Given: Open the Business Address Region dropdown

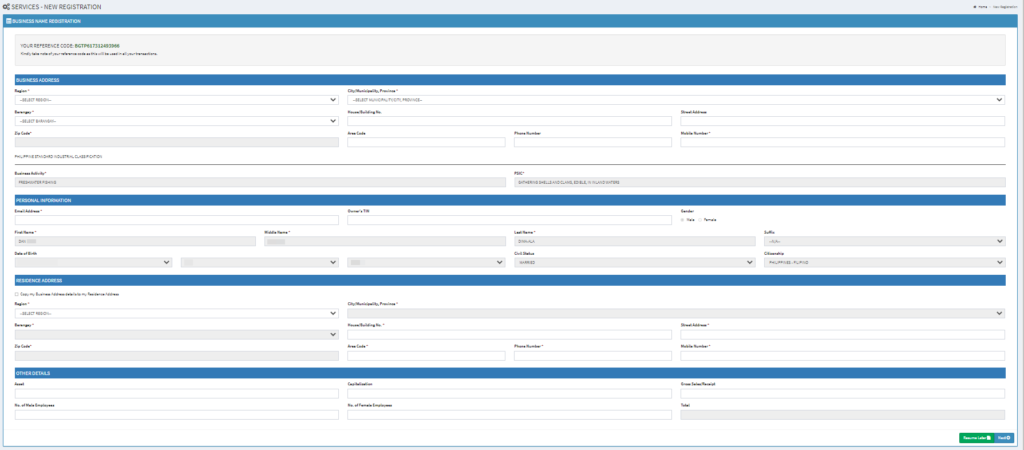Looking at the screenshot, I should (176, 100).
